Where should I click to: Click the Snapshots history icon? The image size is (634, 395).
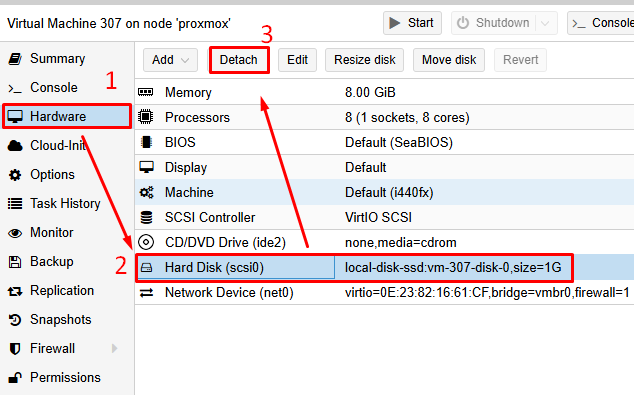[x=15, y=320]
